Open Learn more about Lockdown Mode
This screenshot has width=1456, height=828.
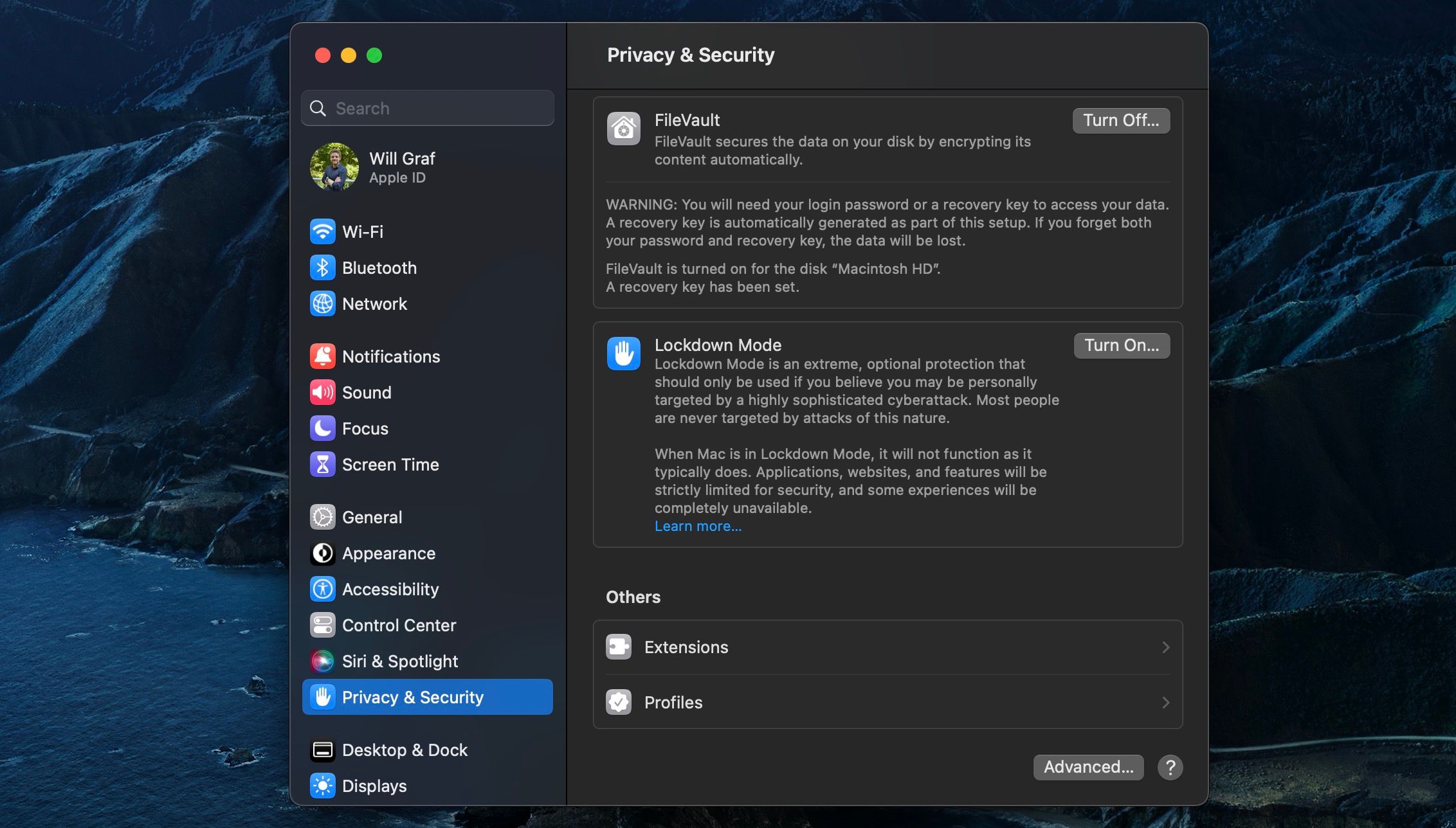(x=697, y=526)
